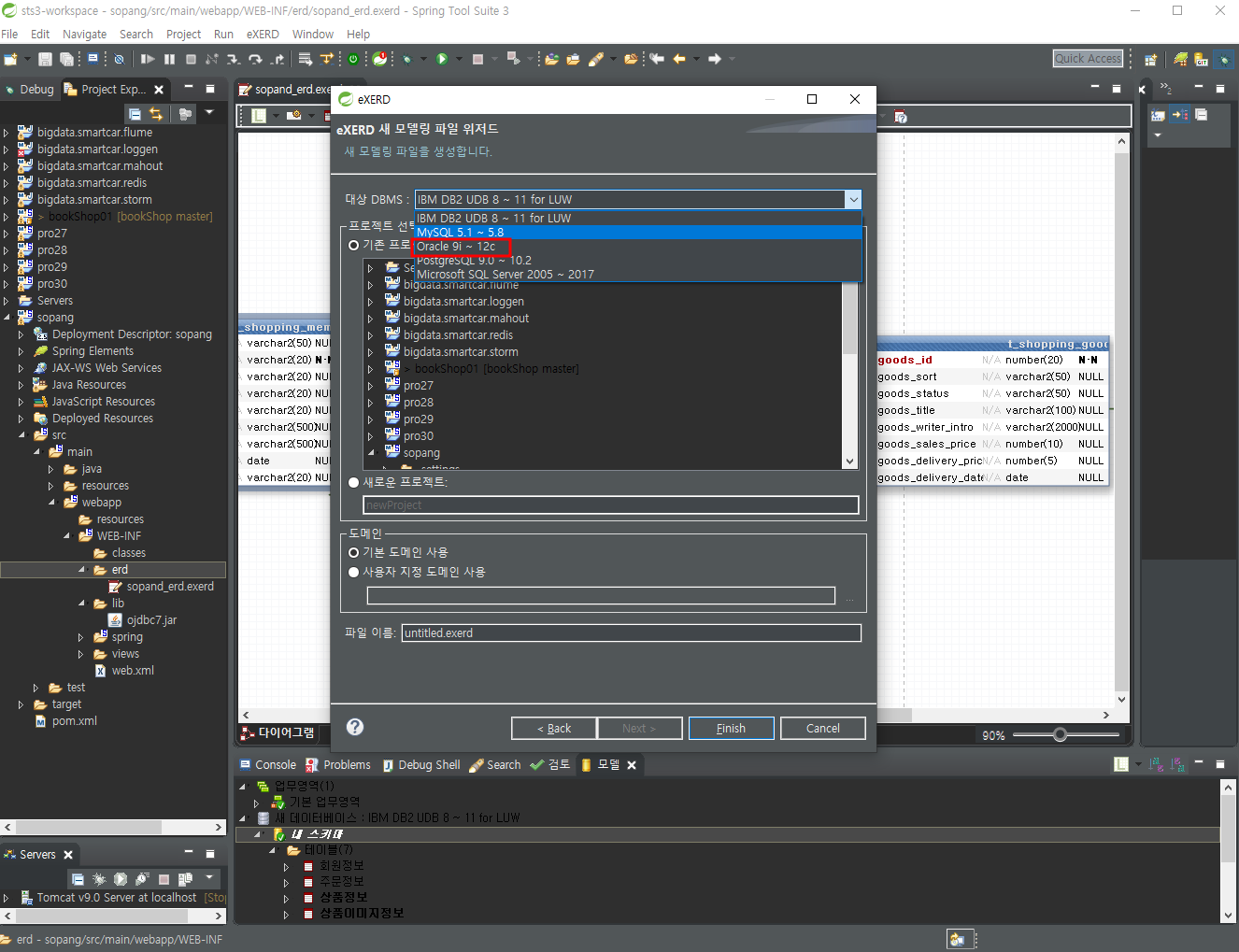This screenshot has height=952, width=1239.
Task: Click the green Relaunch power icon
Action: pyautogui.click(x=353, y=59)
